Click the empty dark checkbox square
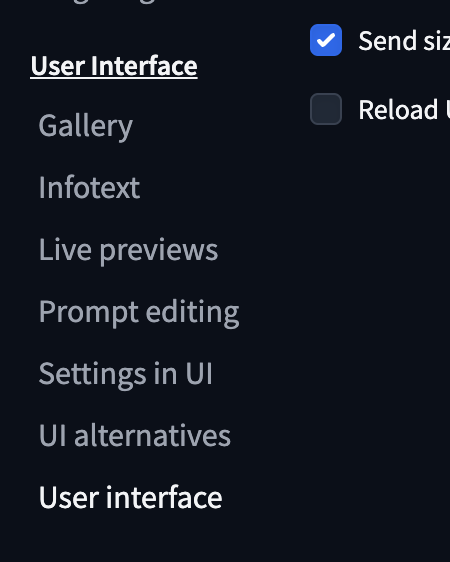450x562 pixels. point(326,109)
